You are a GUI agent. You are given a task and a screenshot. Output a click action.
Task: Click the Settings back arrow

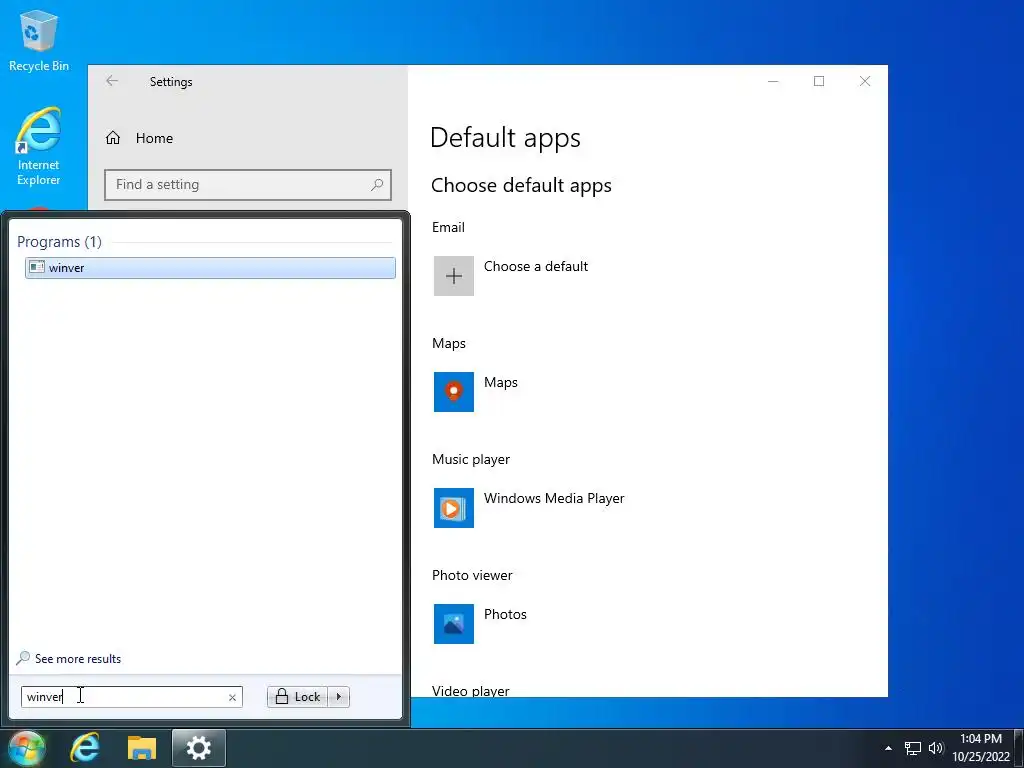point(112,81)
